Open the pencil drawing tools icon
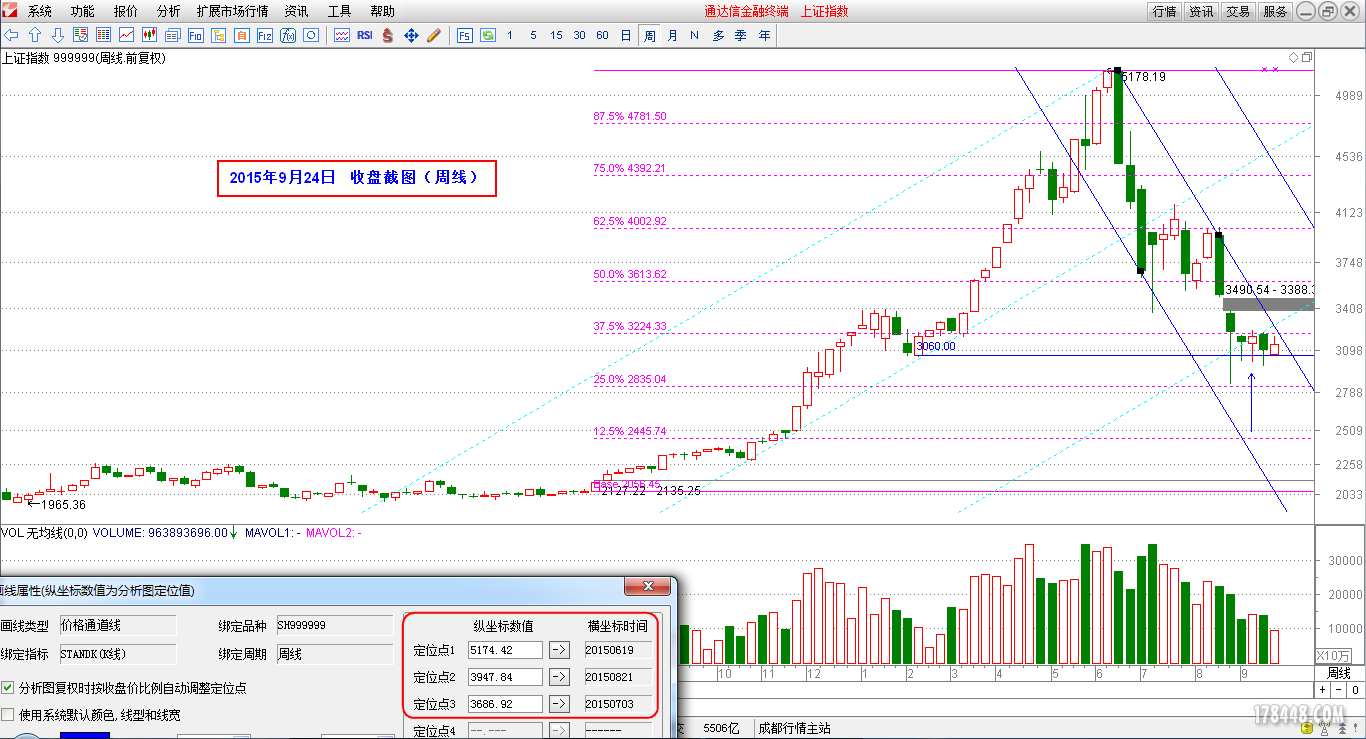The height and width of the screenshot is (739, 1366). tap(434, 35)
